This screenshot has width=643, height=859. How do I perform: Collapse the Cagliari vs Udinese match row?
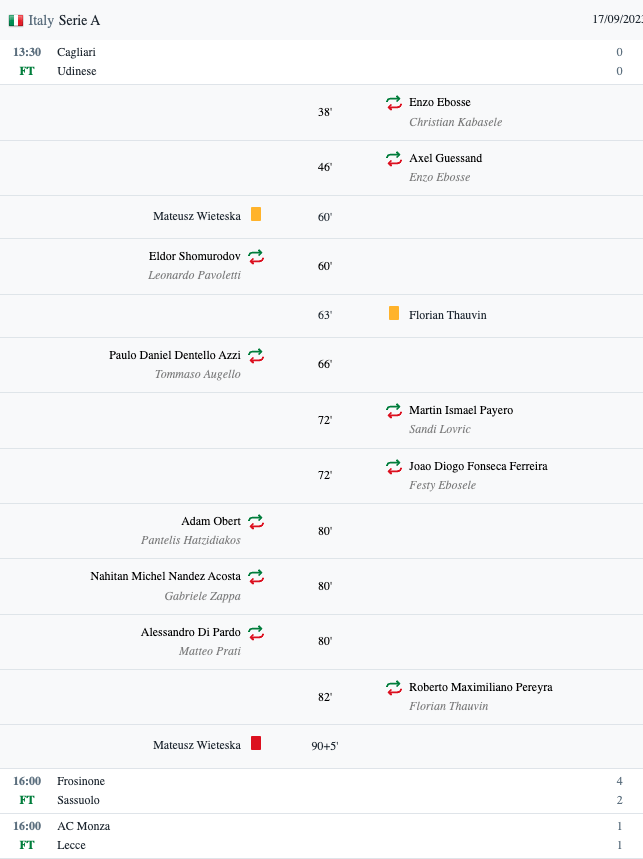coord(322,62)
